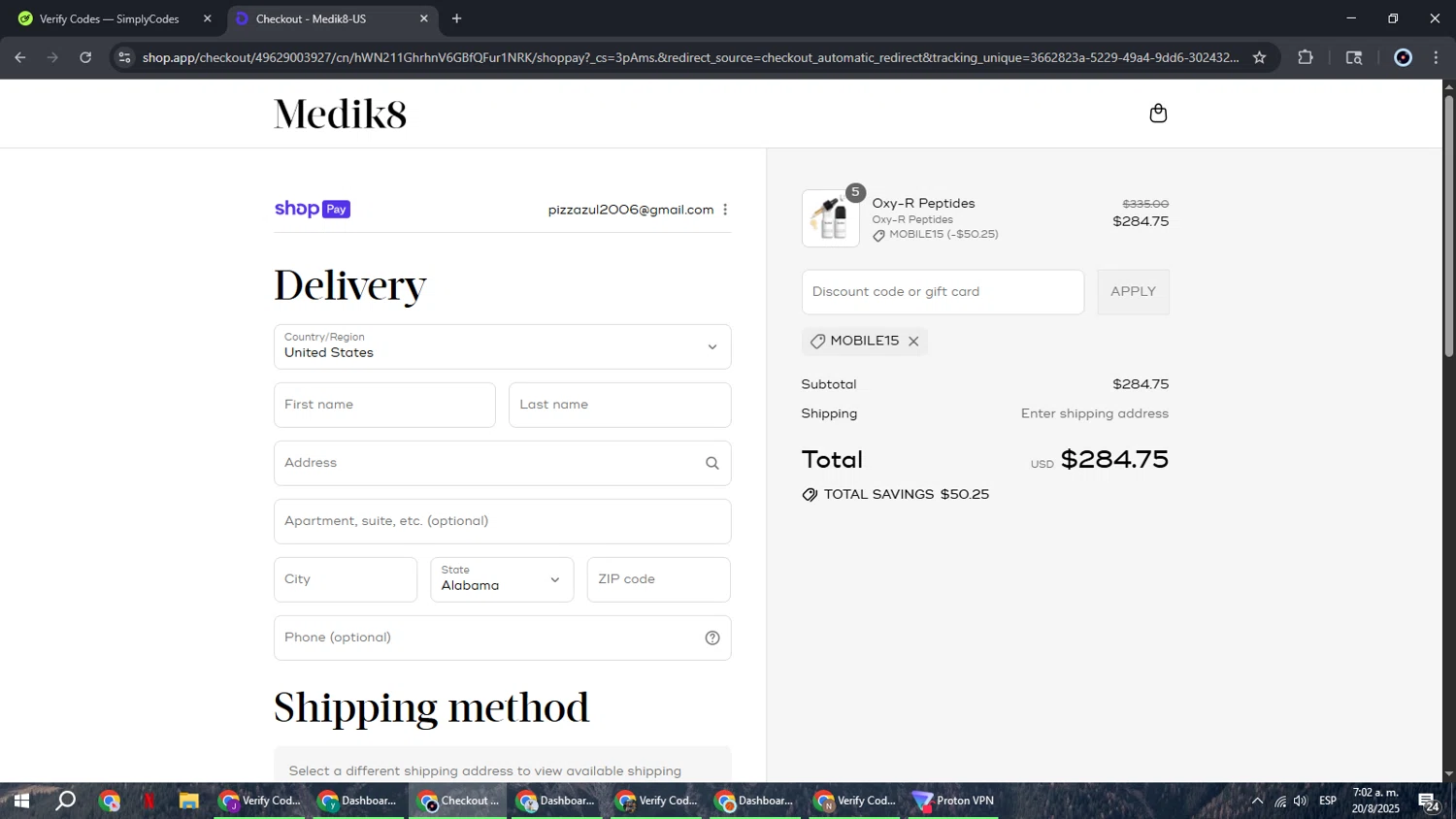1456x819 pixels.
Task: Click the Oxy-R Peptides product thumbnail
Action: click(831, 218)
